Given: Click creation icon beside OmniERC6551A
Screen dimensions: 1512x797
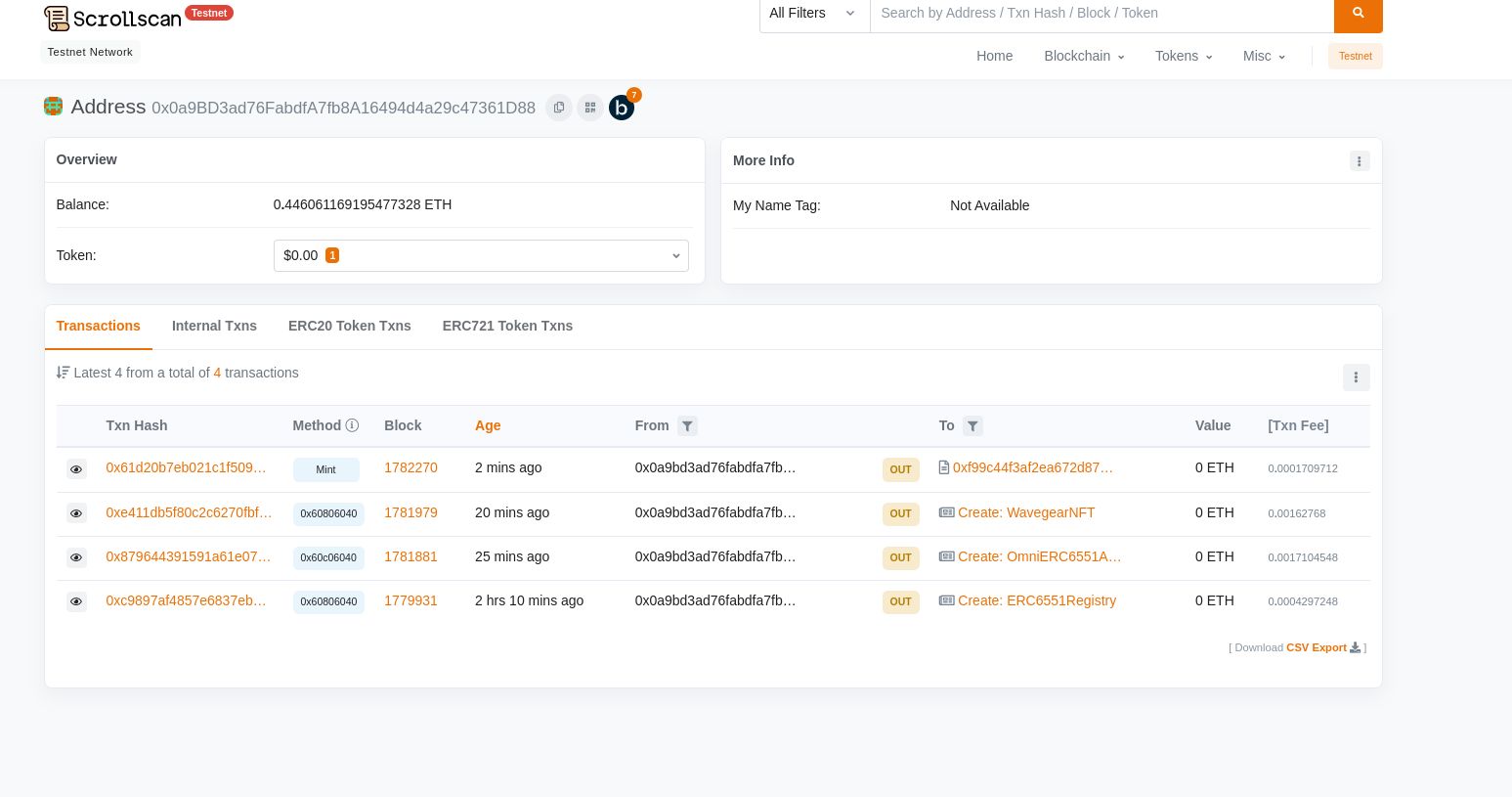Looking at the screenshot, I should (x=946, y=556).
